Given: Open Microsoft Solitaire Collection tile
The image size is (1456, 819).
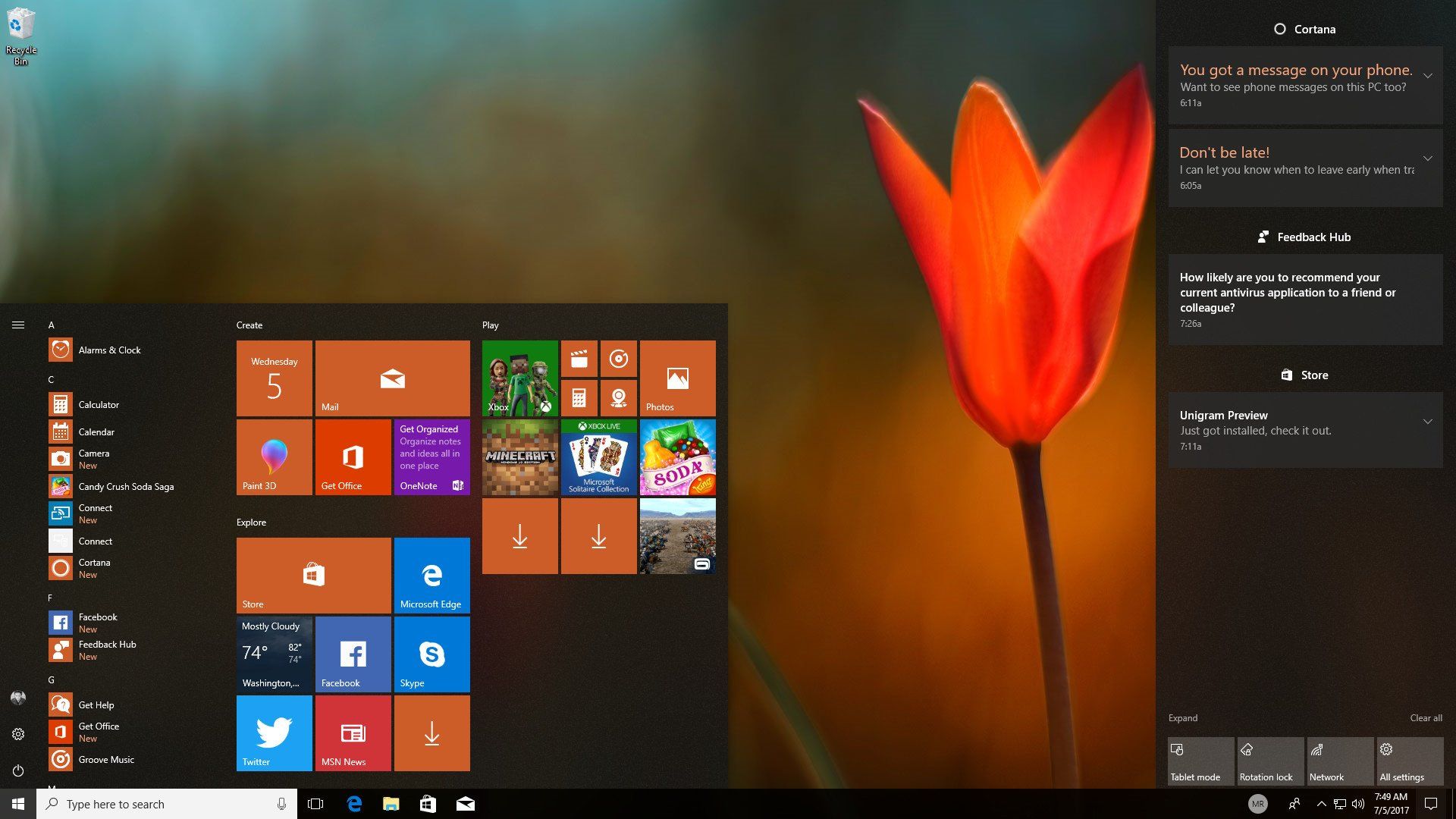Looking at the screenshot, I should [x=599, y=457].
